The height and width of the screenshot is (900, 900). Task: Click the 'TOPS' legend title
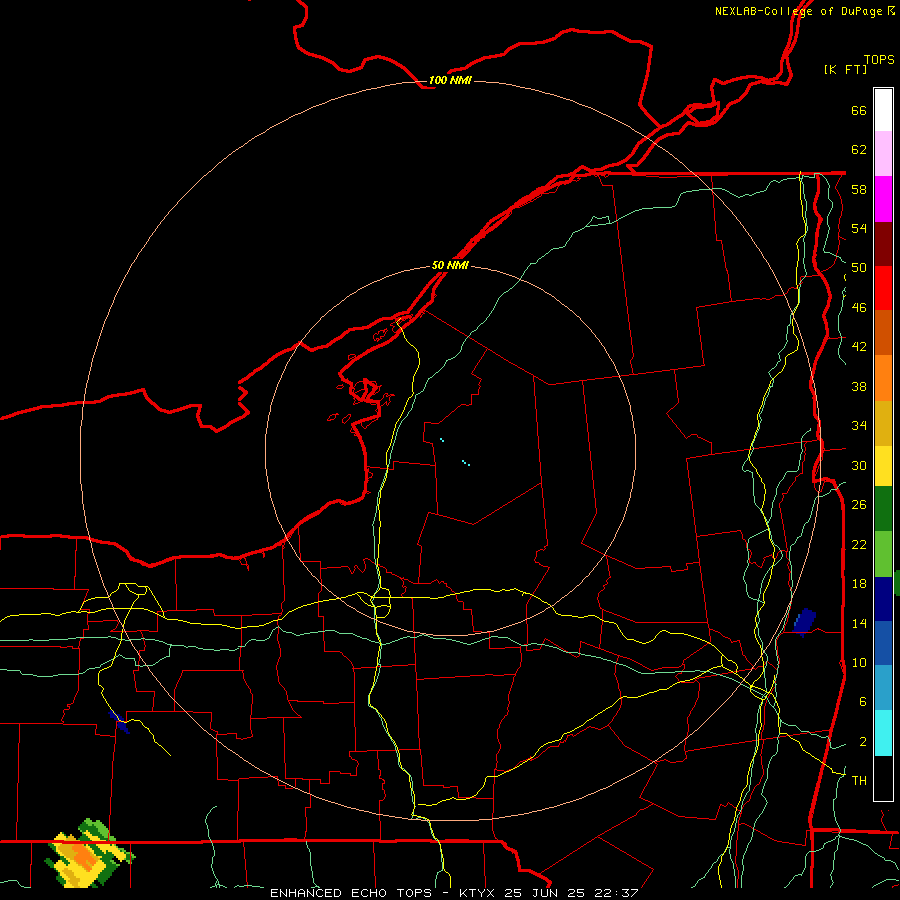point(879,59)
